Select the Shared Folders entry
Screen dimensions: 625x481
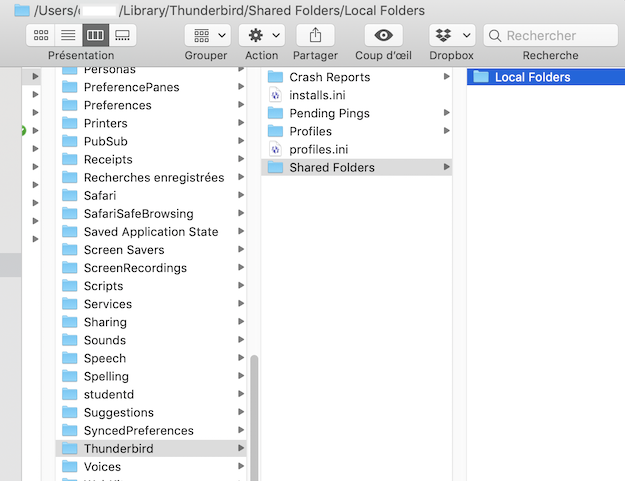tap(332, 167)
